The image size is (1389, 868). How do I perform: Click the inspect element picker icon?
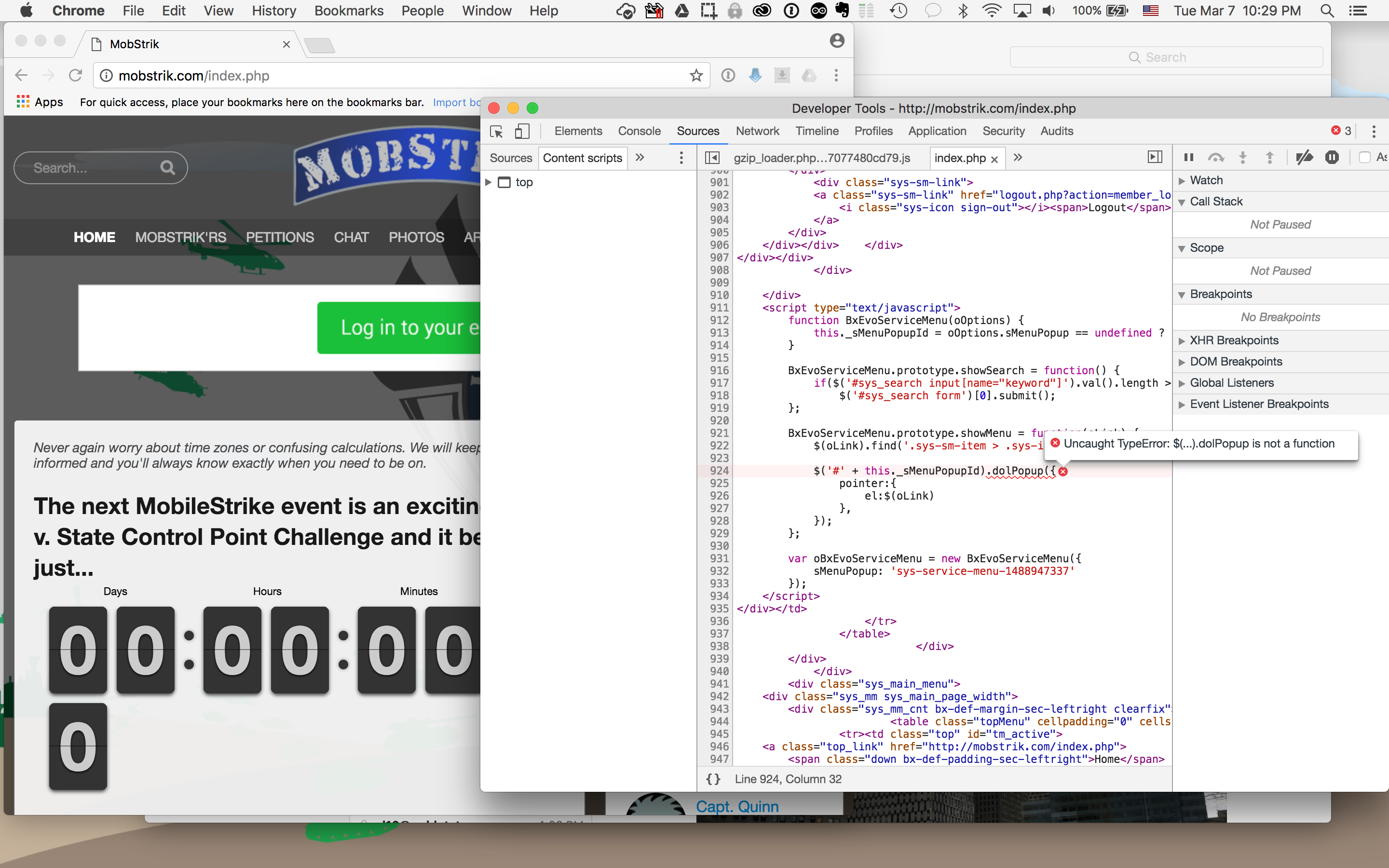tap(496, 132)
